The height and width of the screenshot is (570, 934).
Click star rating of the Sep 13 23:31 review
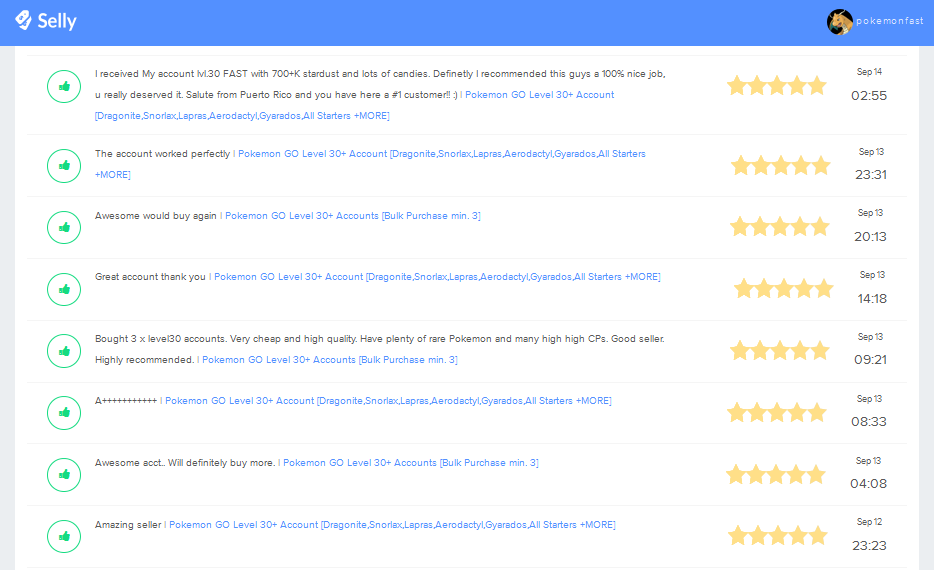780,166
